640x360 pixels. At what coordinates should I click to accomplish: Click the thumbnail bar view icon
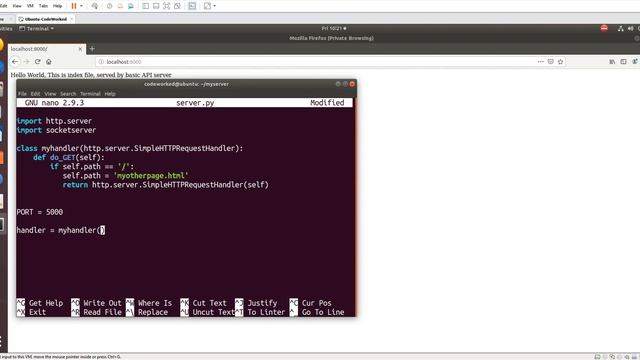tap(156, 6)
